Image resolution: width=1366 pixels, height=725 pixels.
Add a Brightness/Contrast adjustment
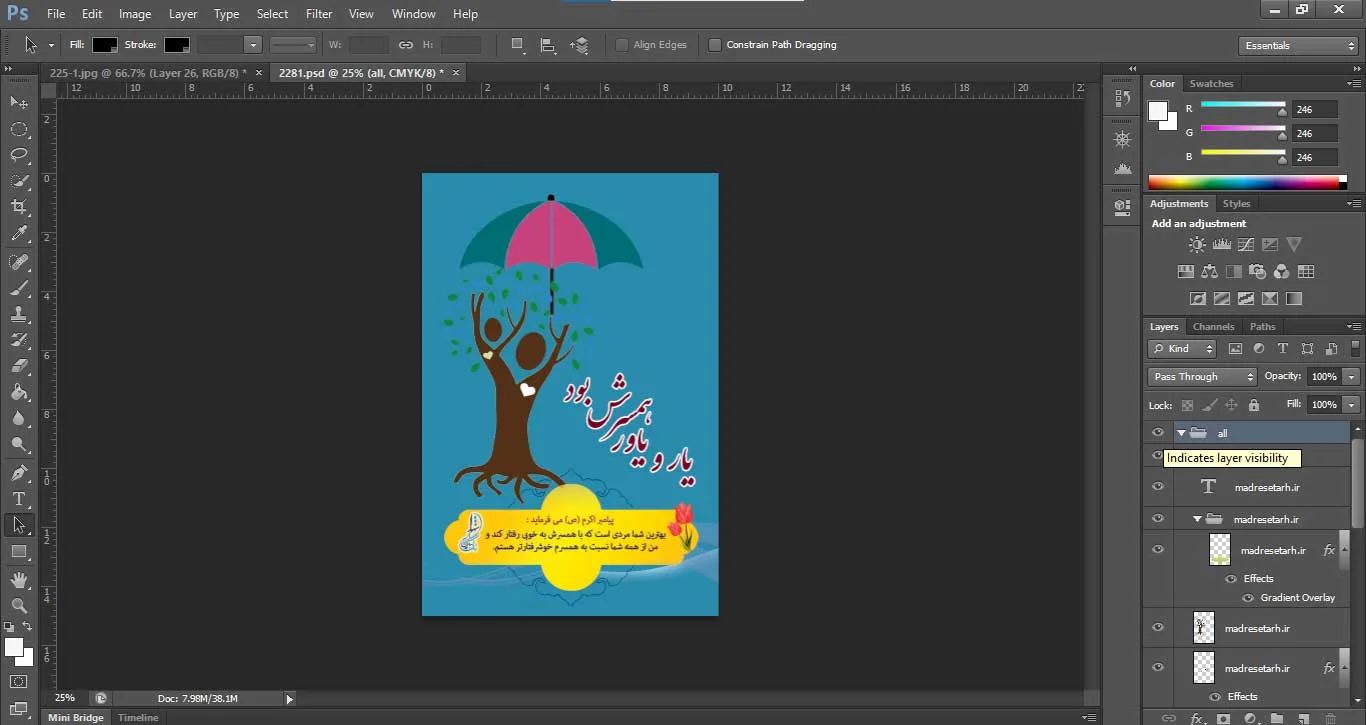pos(1197,244)
